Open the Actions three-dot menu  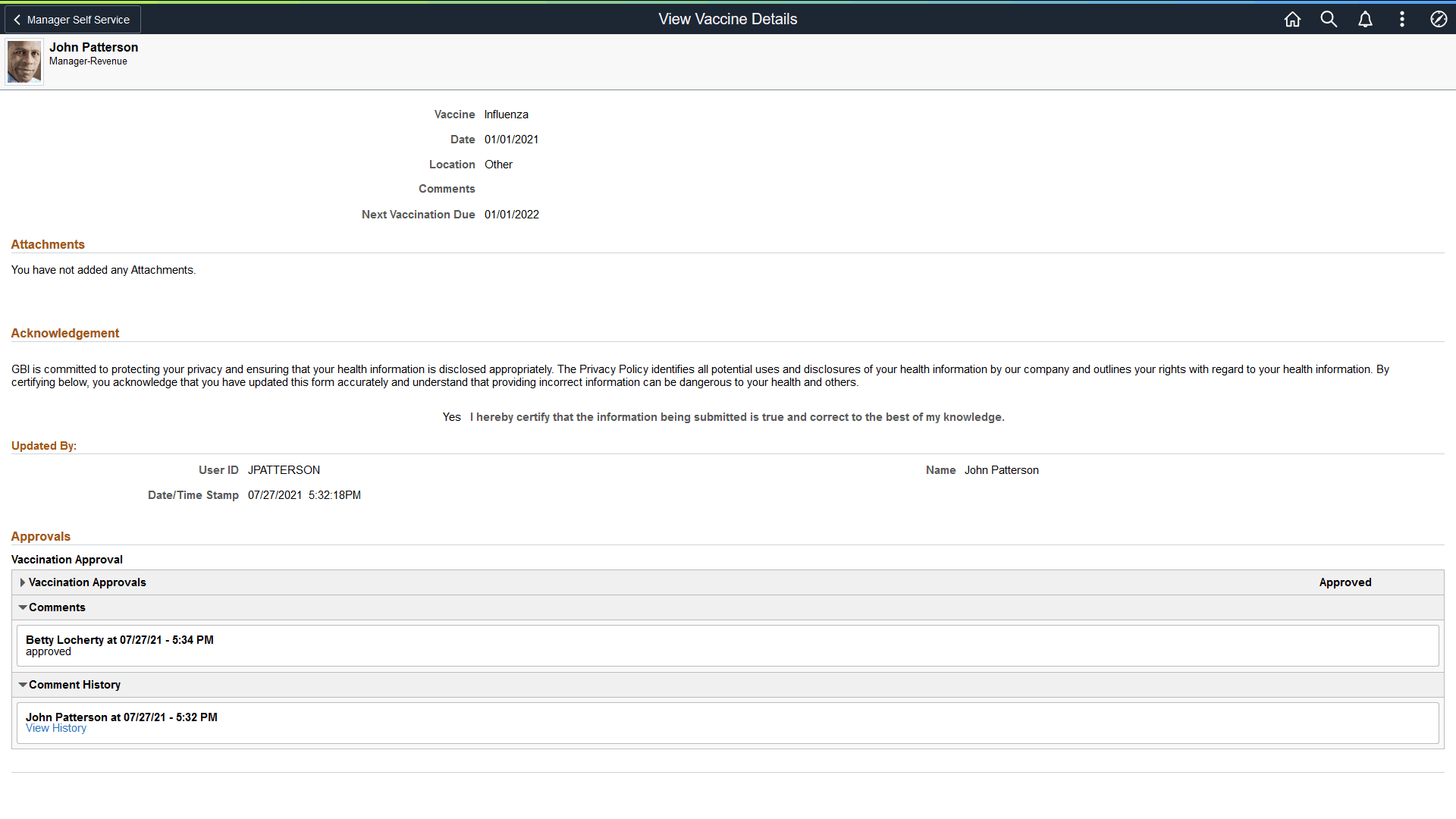pyautogui.click(x=1401, y=20)
